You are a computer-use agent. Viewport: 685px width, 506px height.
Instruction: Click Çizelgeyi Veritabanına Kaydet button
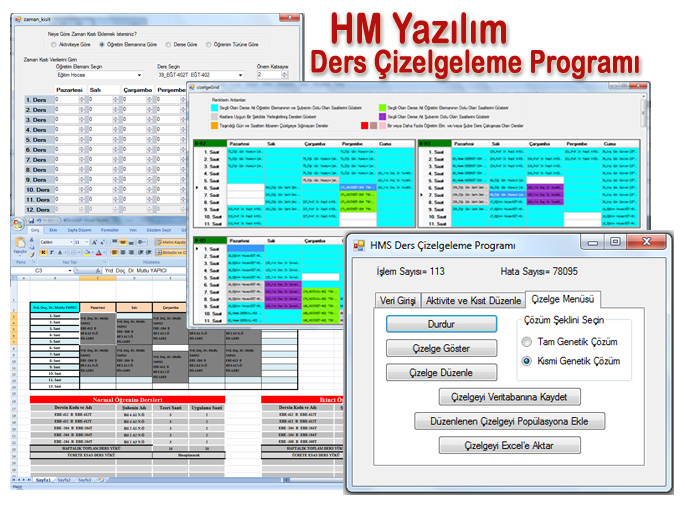click(x=509, y=397)
